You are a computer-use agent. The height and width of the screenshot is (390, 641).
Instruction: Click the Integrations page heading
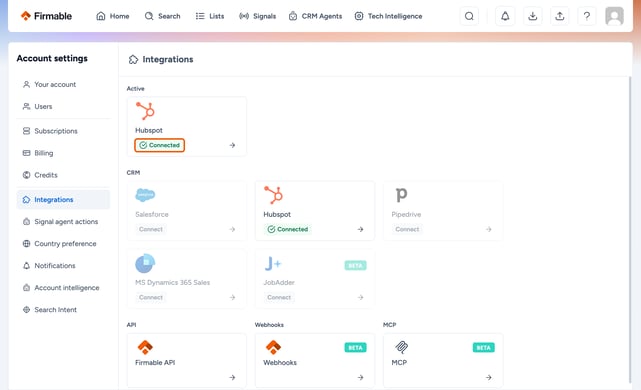click(x=168, y=59)
